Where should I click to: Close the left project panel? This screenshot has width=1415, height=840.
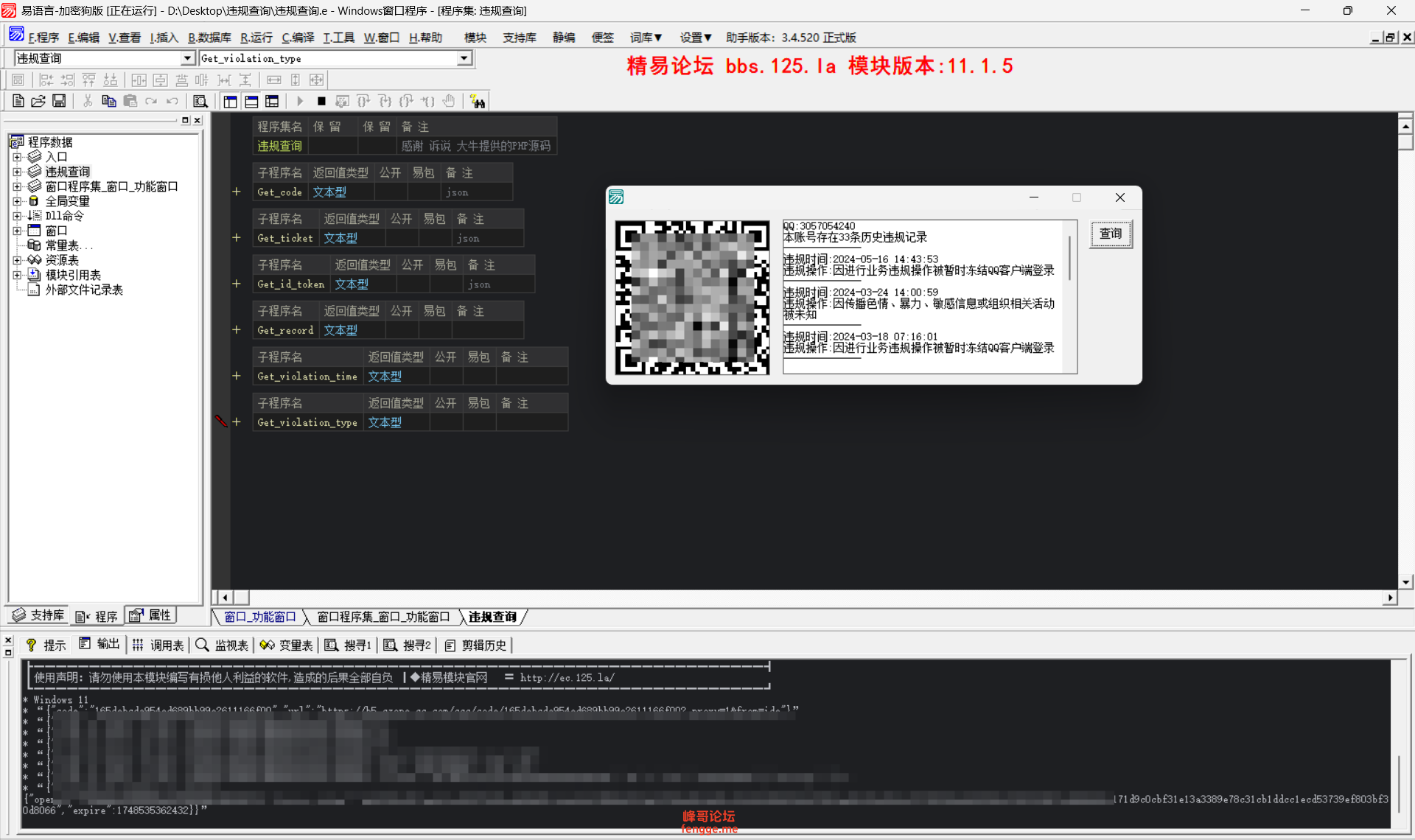[197, 120]
